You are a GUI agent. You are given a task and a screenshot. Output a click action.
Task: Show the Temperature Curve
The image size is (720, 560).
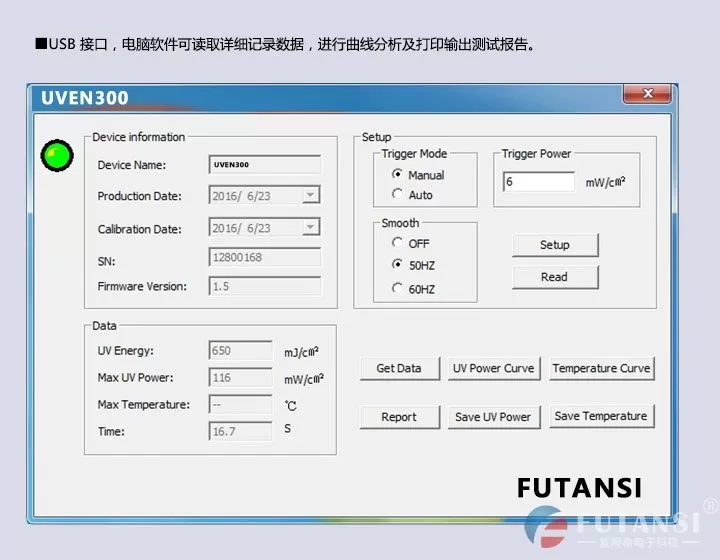point(601,369)
